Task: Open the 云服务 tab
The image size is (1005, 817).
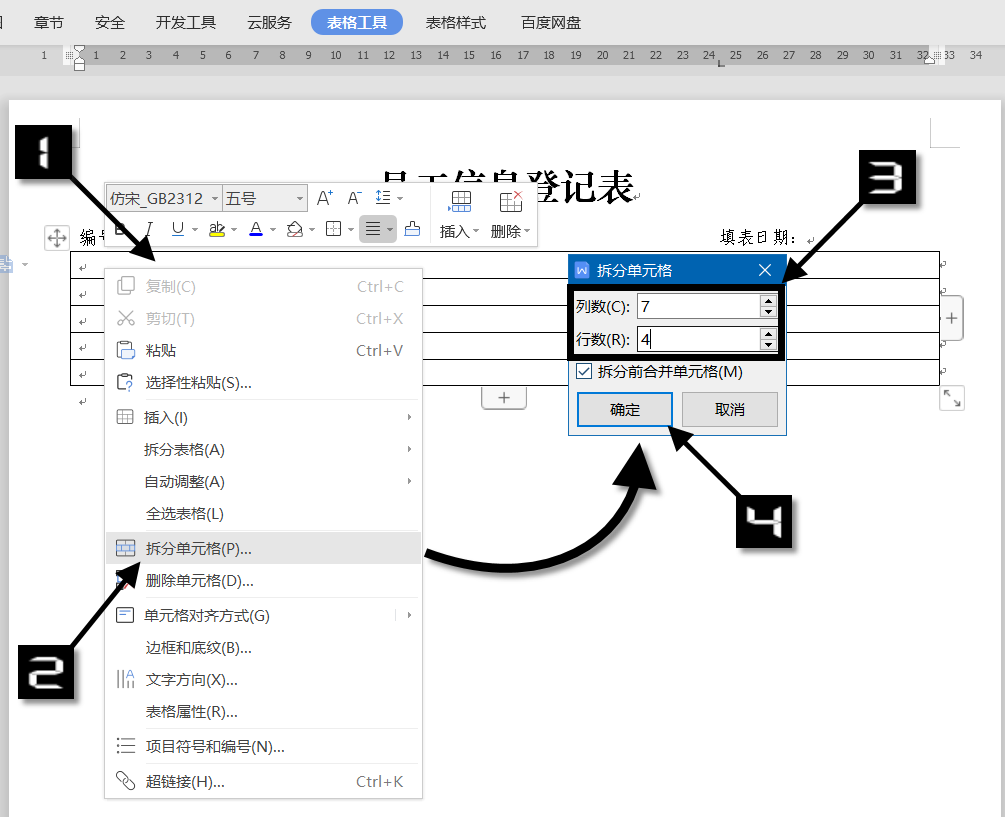Action: (x=269, y=22)
